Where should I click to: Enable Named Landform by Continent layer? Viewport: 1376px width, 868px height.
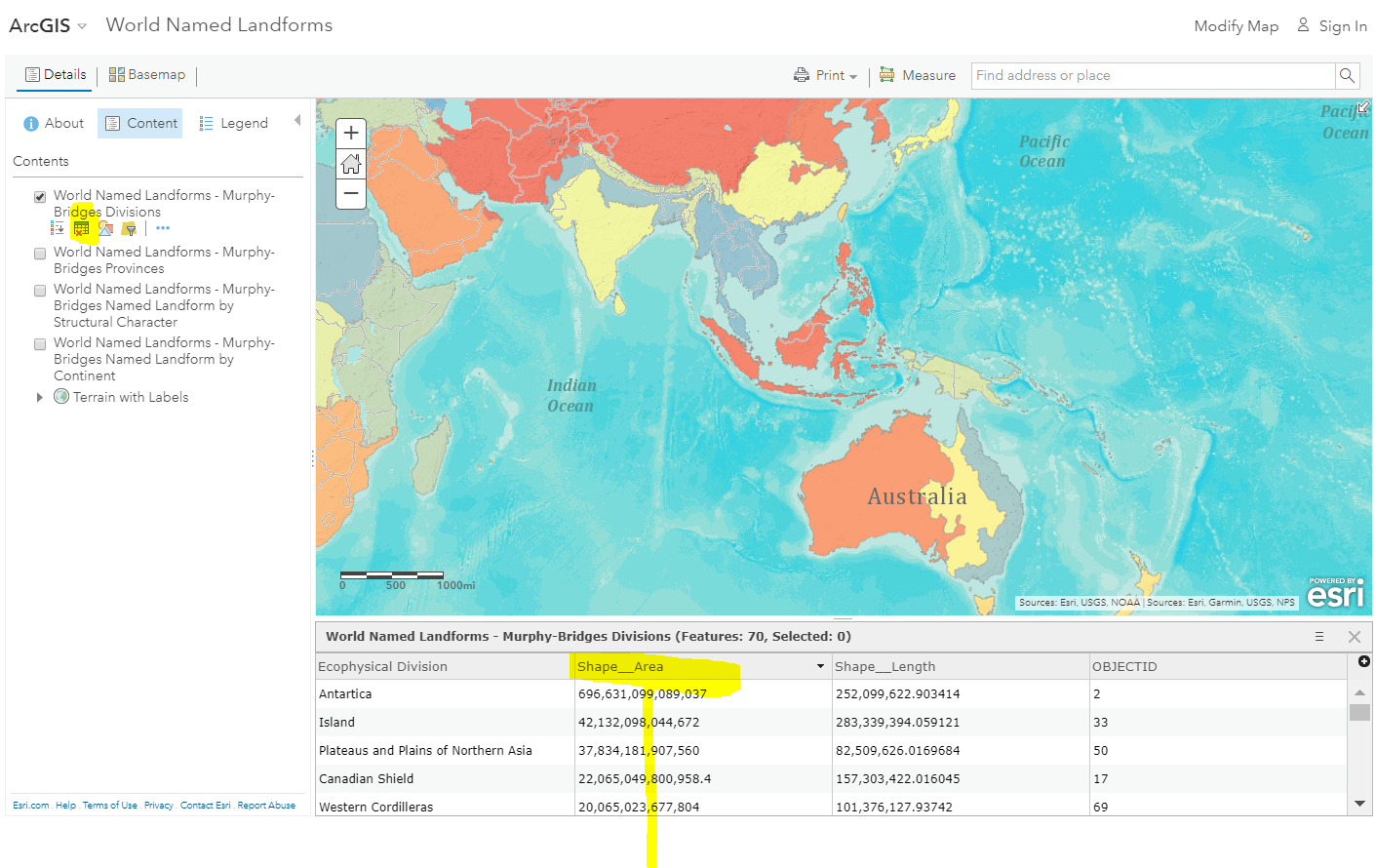click(x=40, y=344)
